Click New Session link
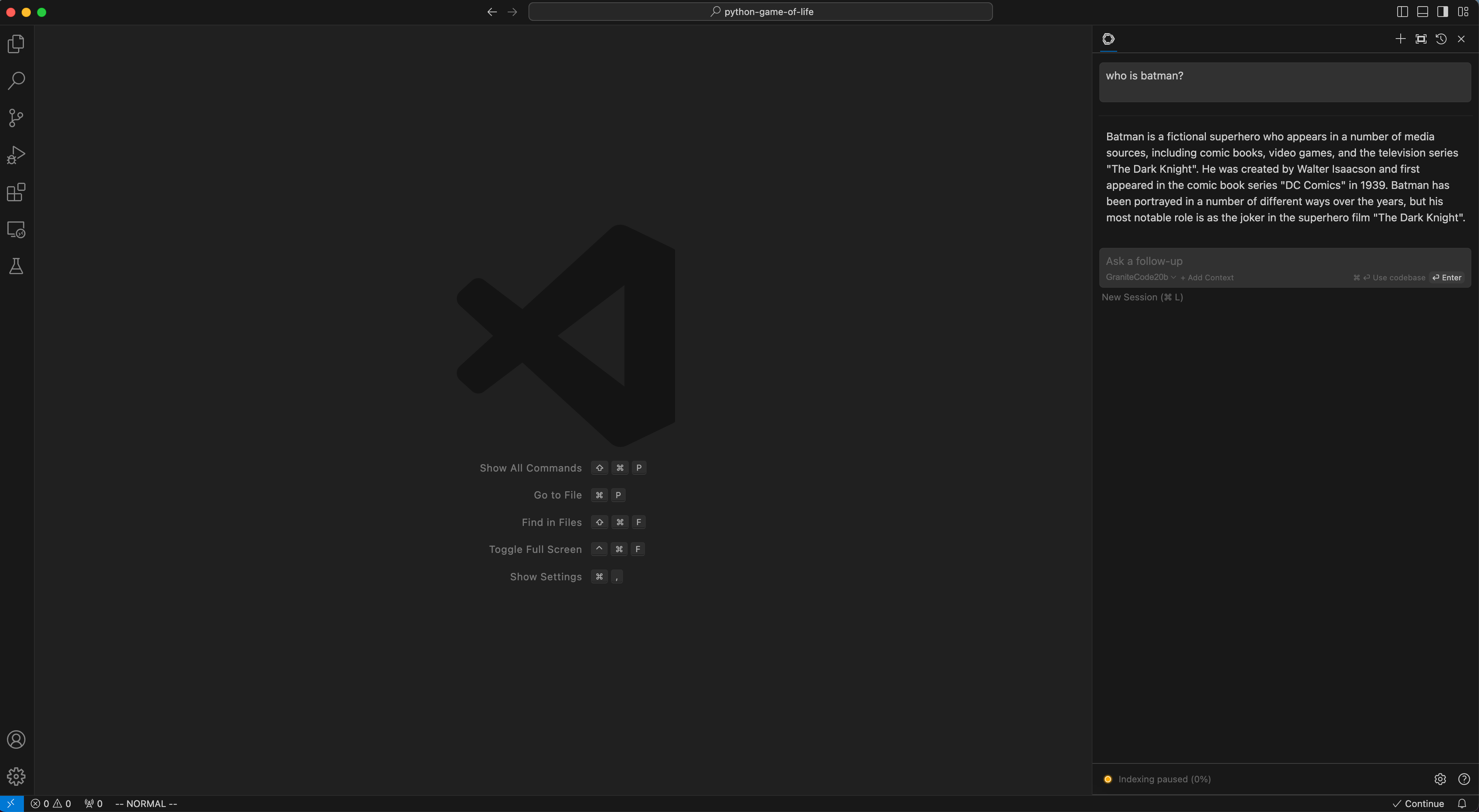 click(x=1142, y=297)
